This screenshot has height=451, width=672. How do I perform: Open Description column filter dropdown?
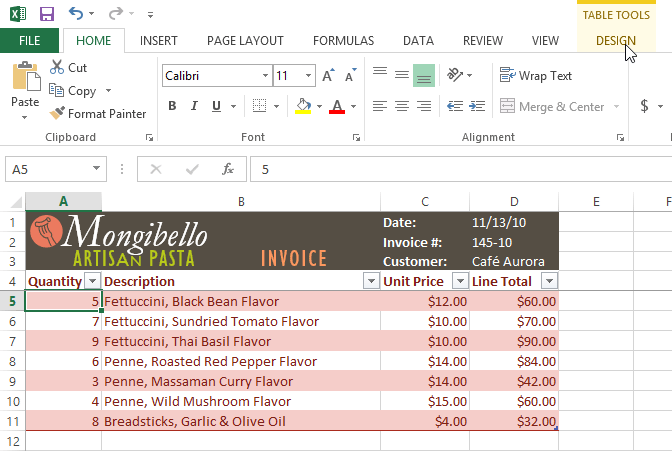coord(371,281)
